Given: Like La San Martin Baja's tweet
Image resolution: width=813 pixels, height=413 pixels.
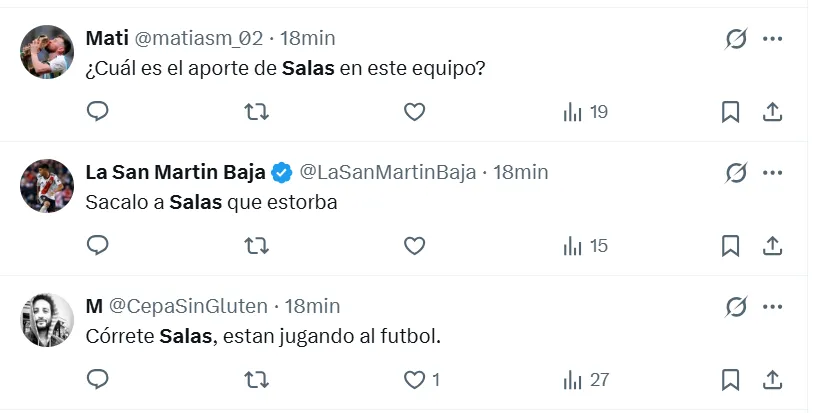Looking at the screenshot, I should coord(414,245).
